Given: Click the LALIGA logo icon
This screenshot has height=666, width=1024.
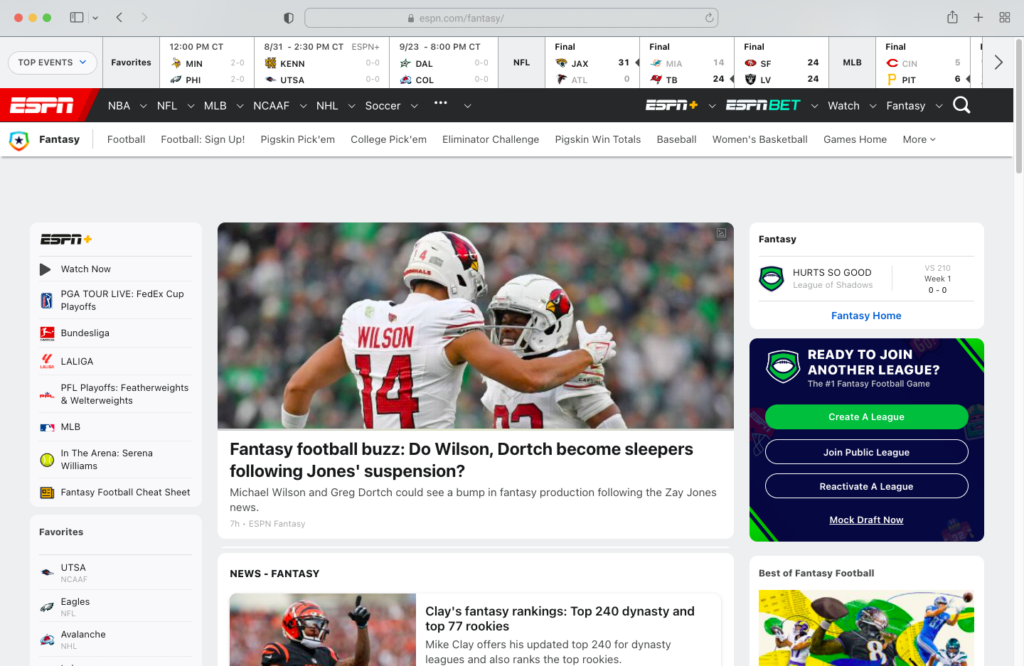Looking at the screenshot, I should click(47, 361).
